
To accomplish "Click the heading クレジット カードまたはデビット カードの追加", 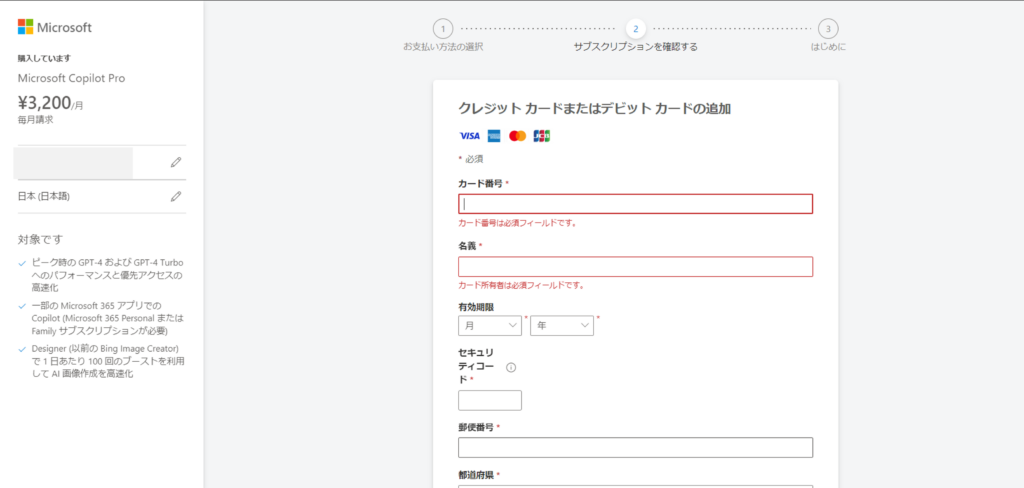I will pos(594,109).
